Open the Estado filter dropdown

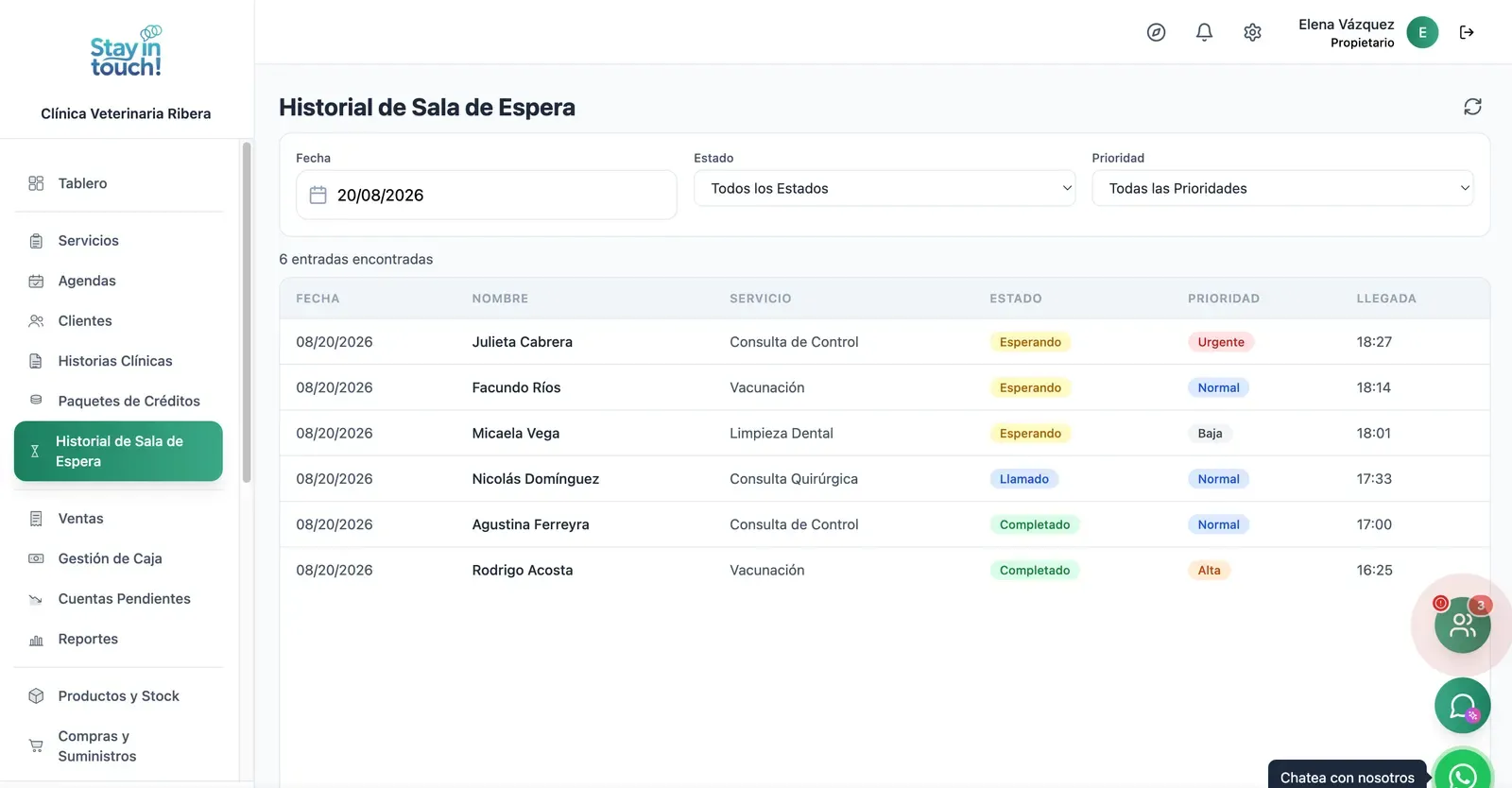click(x=885, y=189)
